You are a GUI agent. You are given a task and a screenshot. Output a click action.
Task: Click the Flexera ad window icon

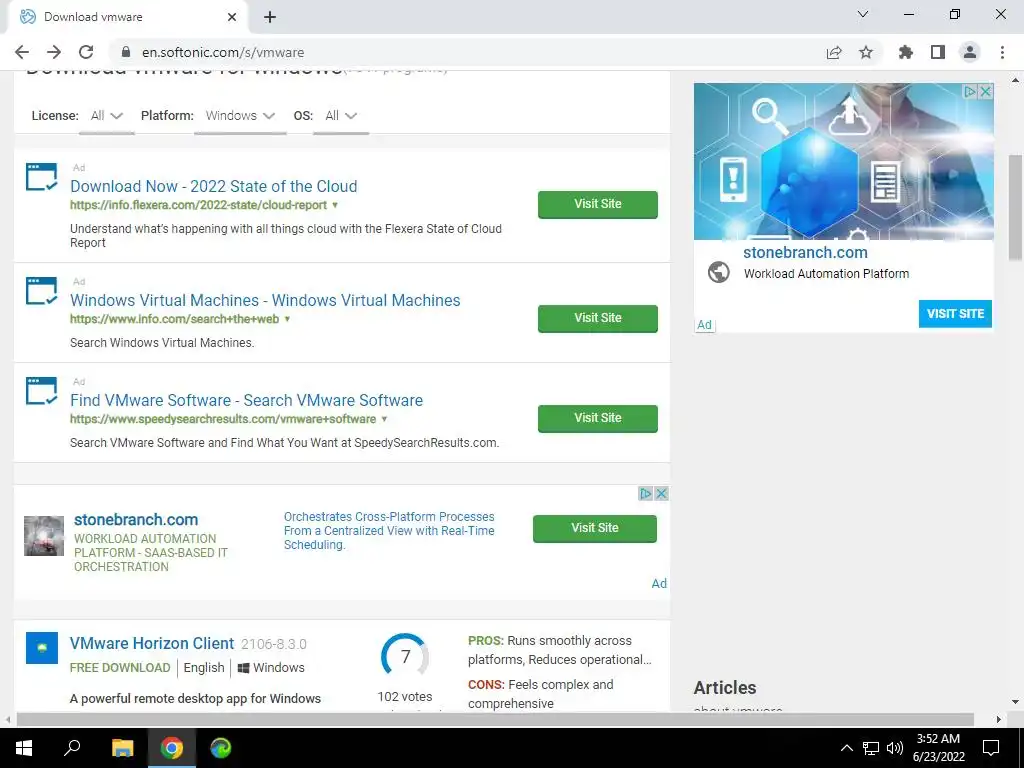tap(42, 177)
